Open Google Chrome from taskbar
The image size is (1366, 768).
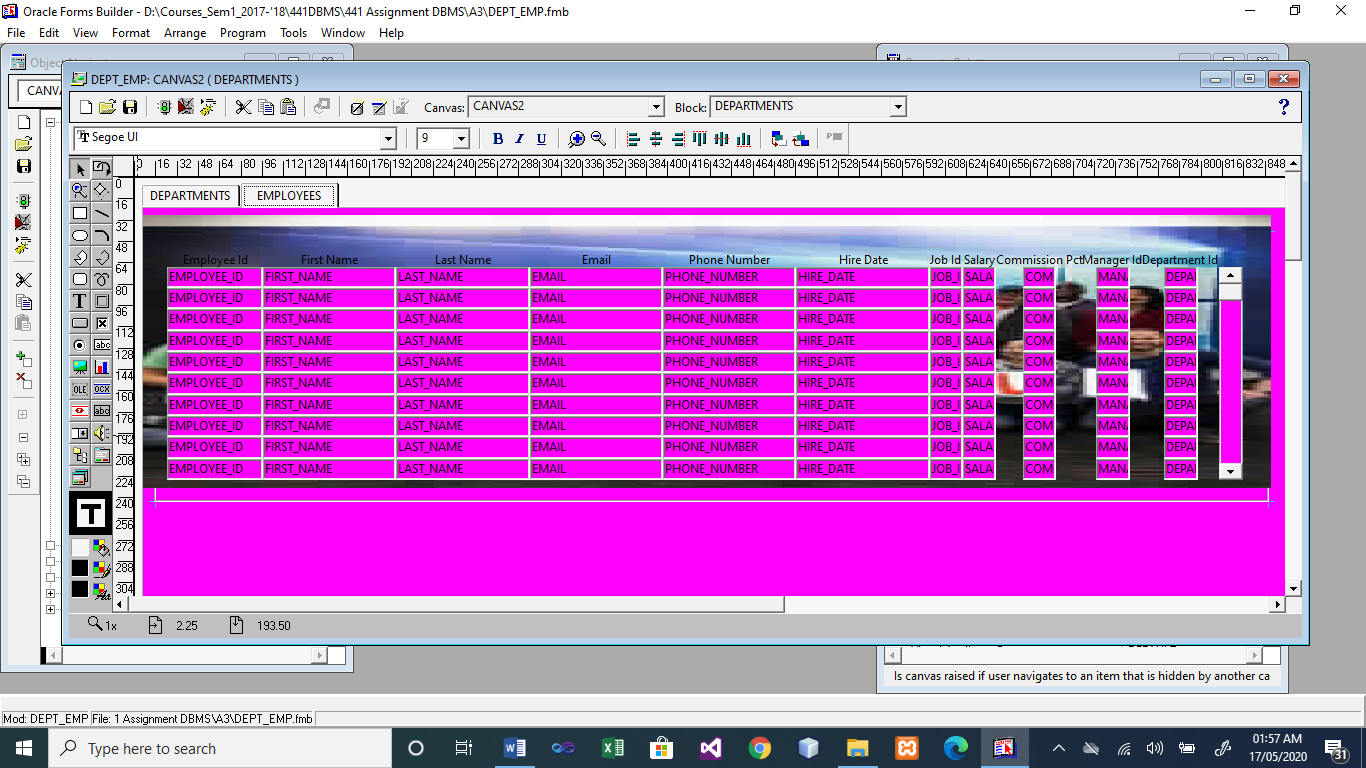(x=760, y=748)
